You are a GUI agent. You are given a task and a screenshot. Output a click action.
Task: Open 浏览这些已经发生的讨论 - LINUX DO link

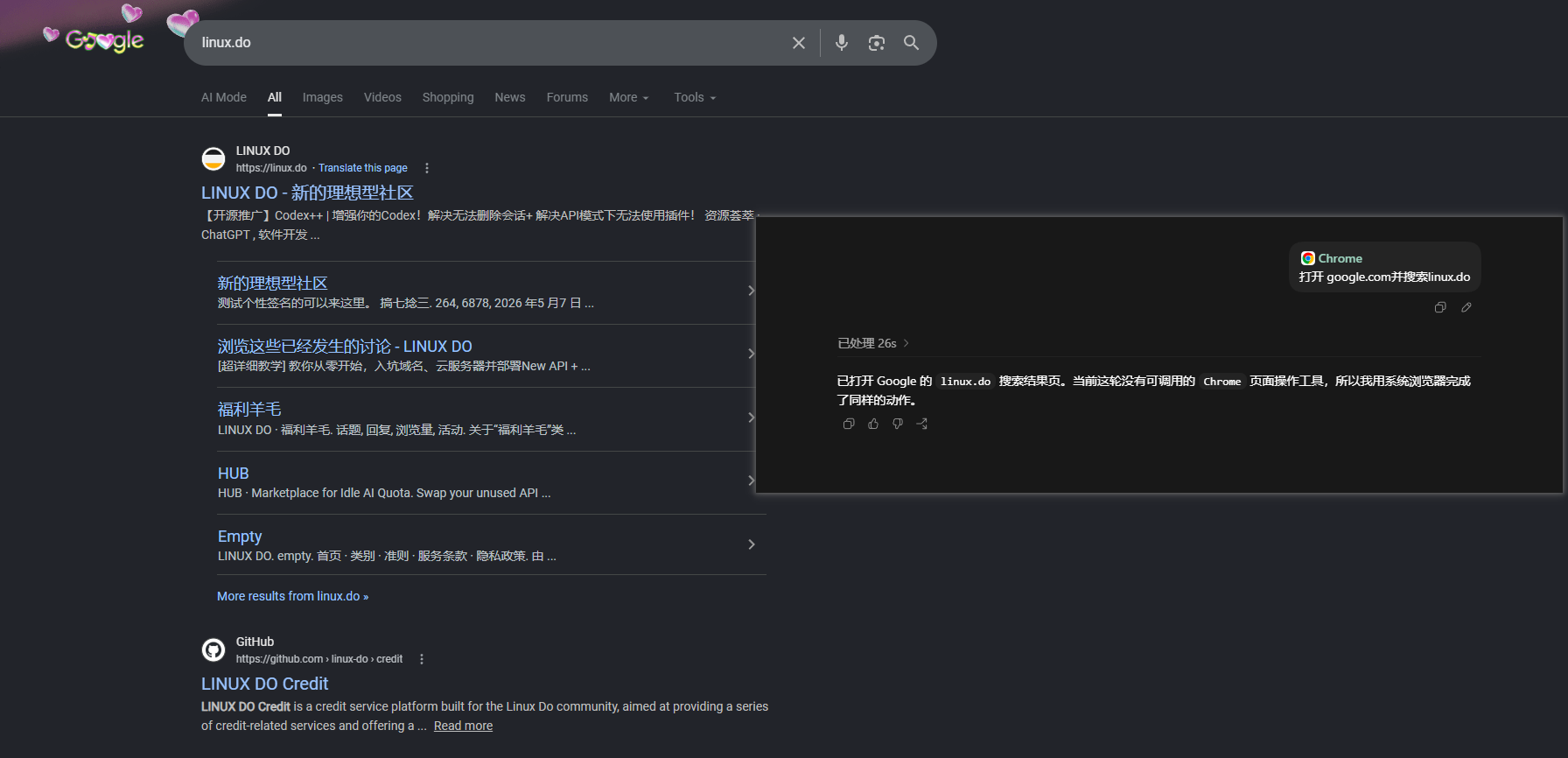(345, 347)
